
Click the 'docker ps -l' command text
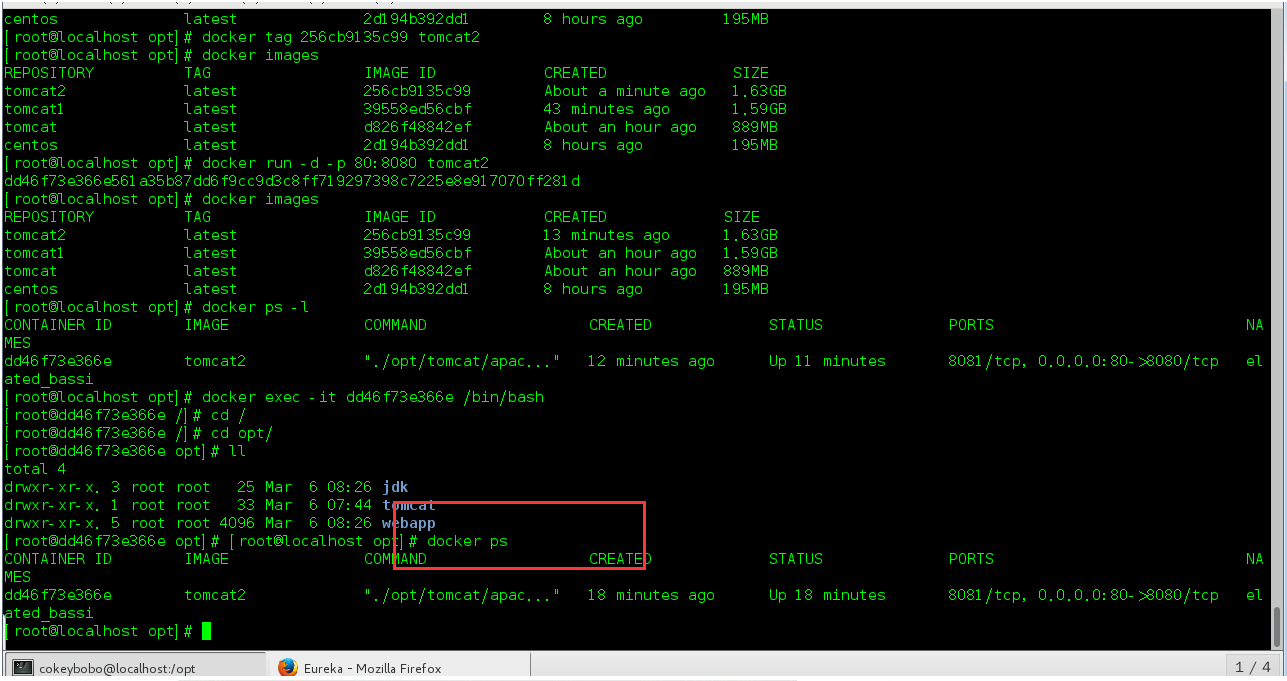[255, 307]
